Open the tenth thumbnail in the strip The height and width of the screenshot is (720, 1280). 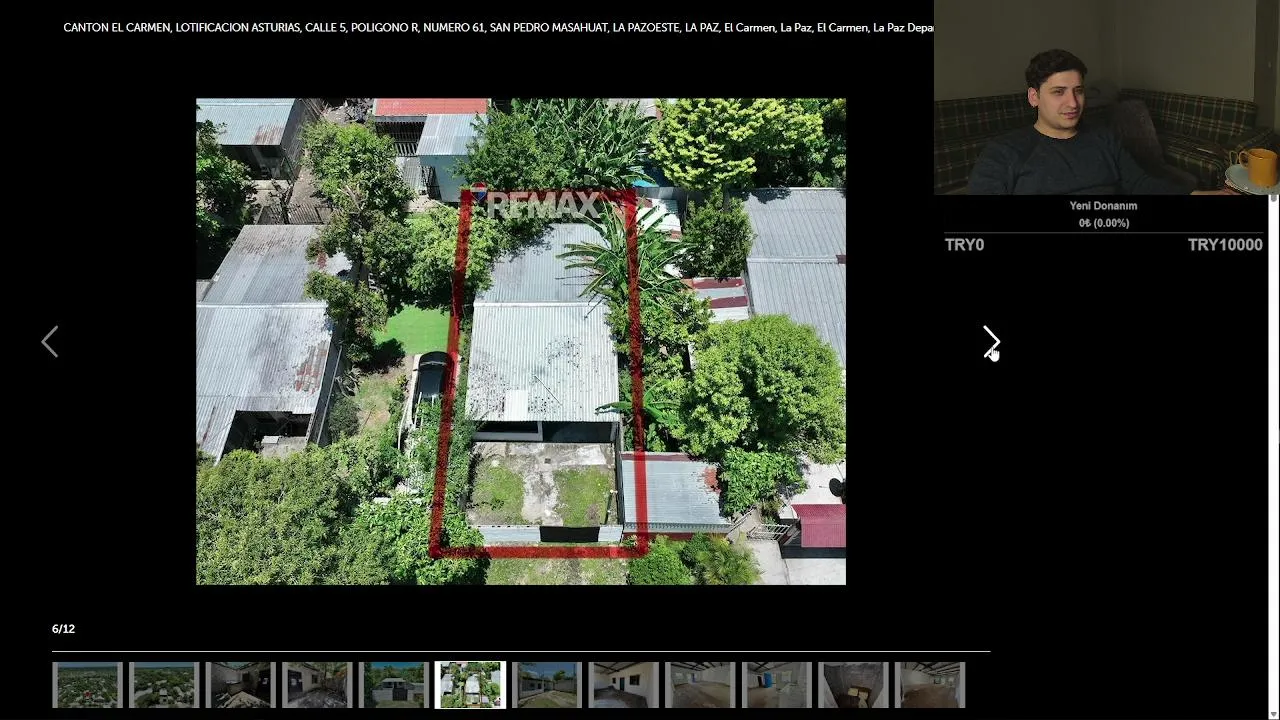777,685
